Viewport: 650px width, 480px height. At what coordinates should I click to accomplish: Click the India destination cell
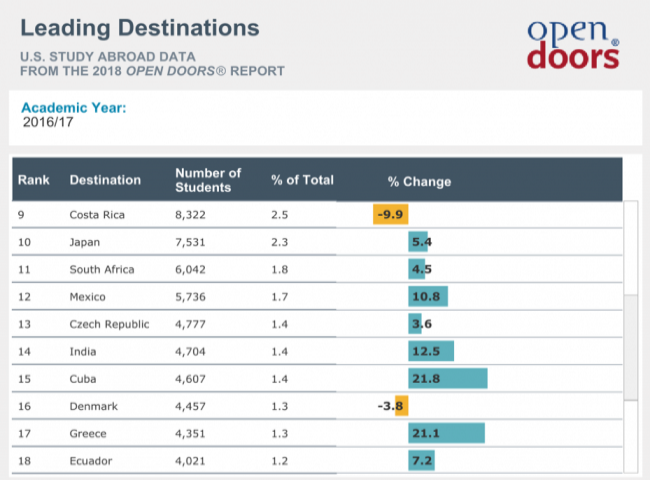pyautogui.click(x=83, y=352)
